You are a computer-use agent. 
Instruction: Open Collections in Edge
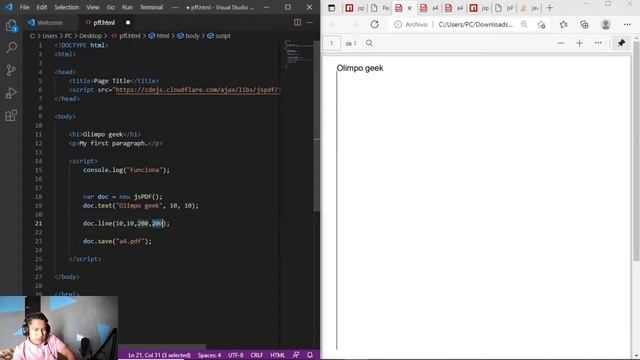[x=584, y=24]
